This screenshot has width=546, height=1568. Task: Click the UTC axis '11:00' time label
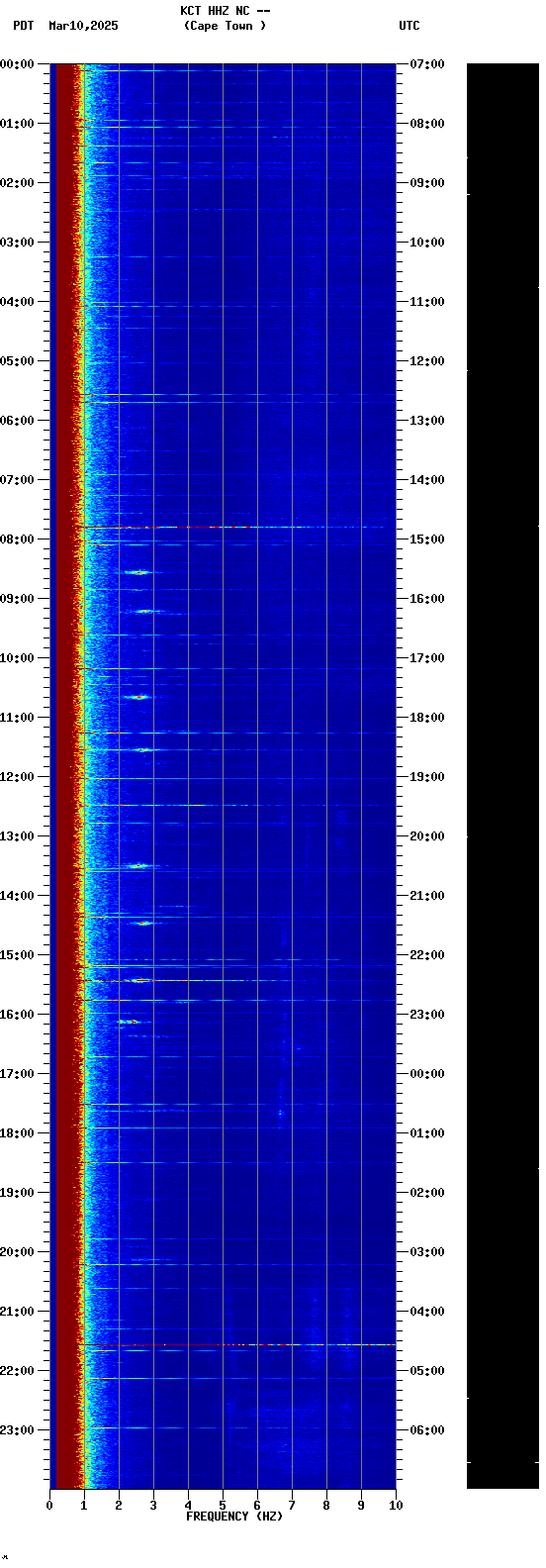(427, 302)
